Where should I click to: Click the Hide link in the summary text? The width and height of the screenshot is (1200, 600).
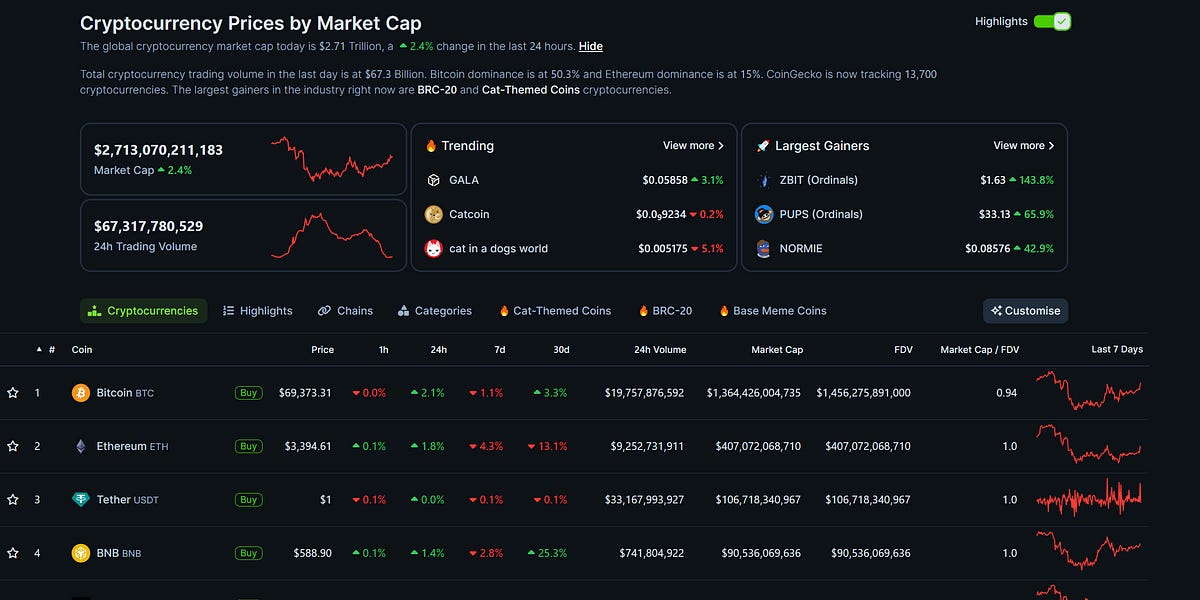click(590, 46)
